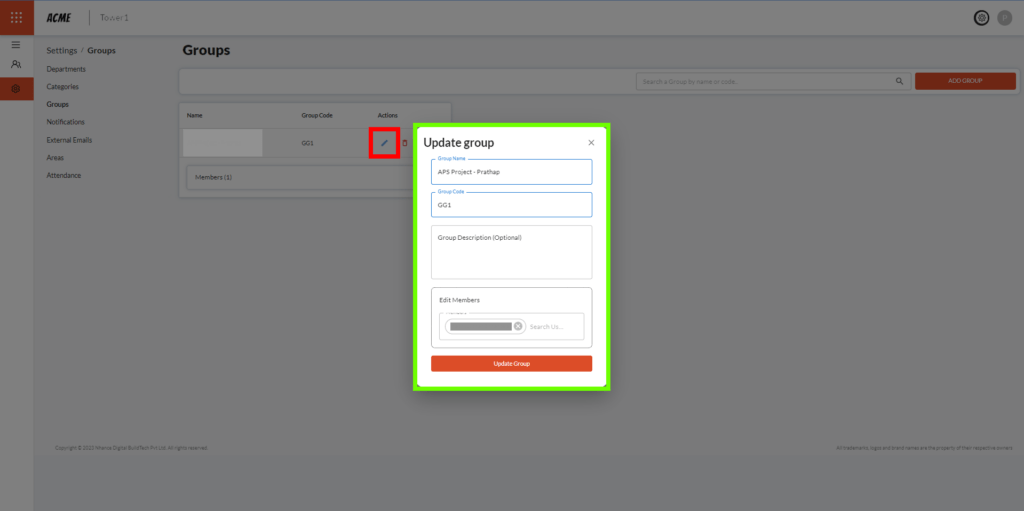Screen dimensions: 1024x511
Task: Click the pencil edit icon for GG1
Action: (384, 143)
